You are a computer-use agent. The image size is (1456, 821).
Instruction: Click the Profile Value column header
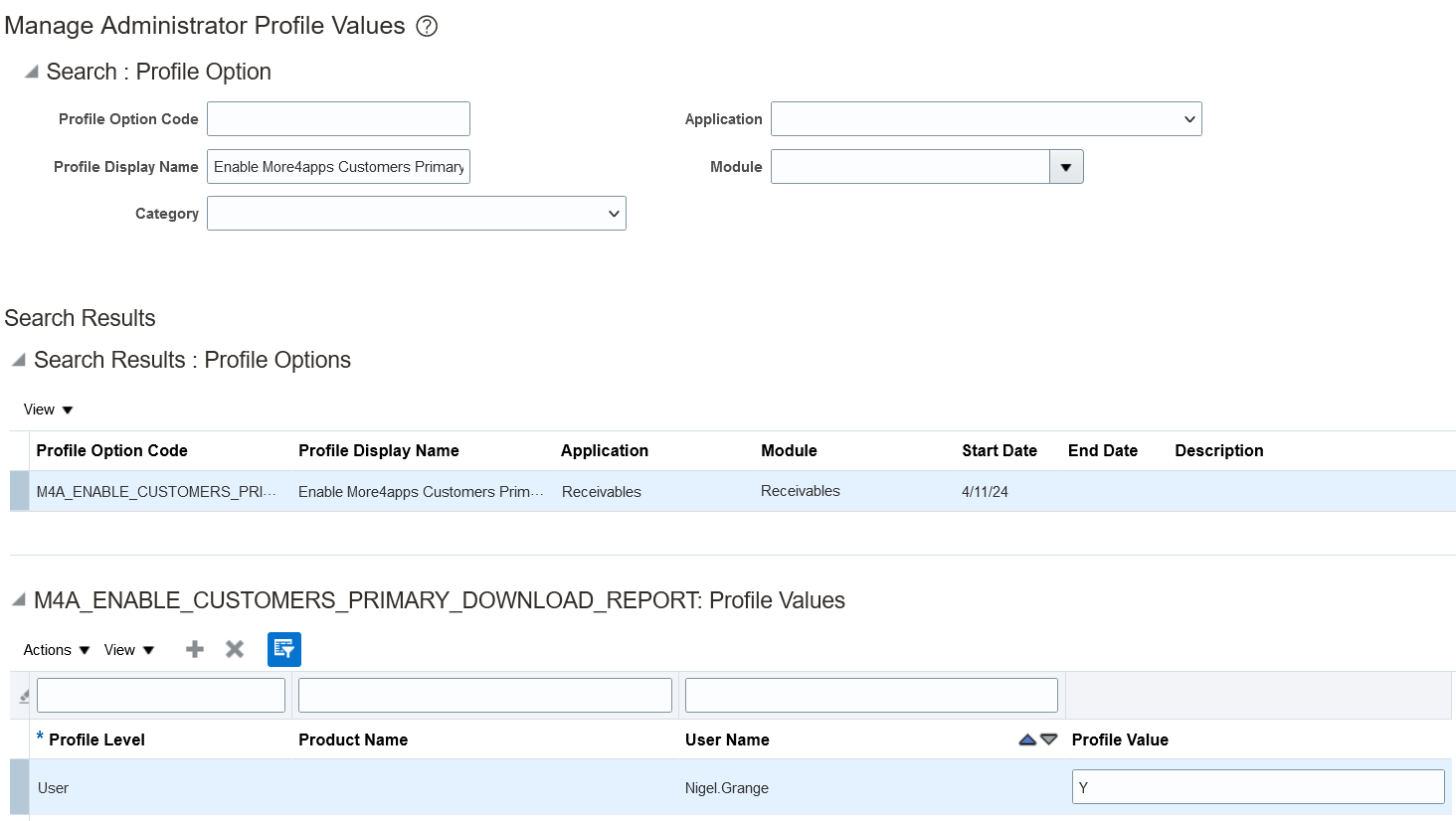click(x=1120, y=739)
